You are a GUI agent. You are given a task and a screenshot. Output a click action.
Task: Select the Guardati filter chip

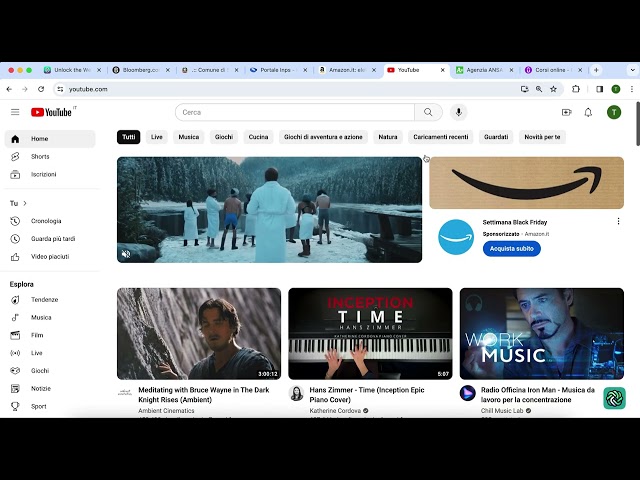tap(496, 137)
